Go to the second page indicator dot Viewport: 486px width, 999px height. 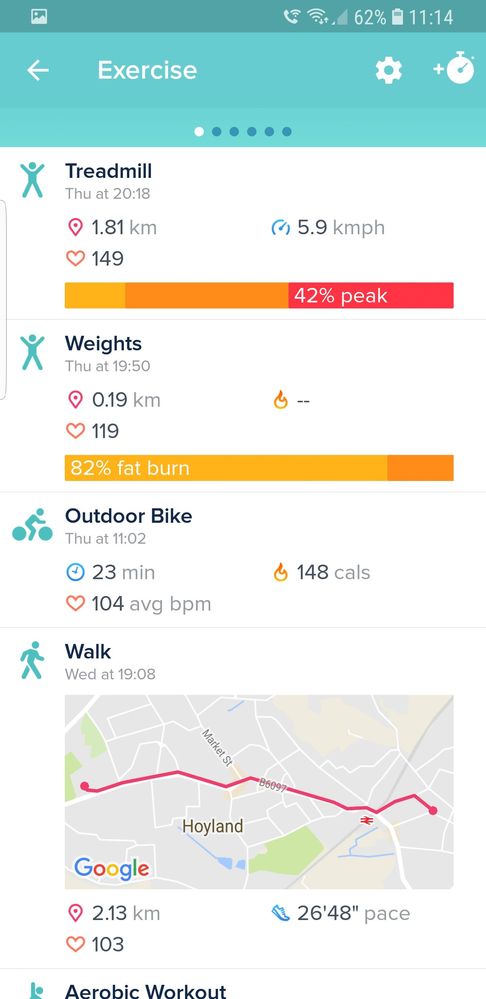(217, 131)
